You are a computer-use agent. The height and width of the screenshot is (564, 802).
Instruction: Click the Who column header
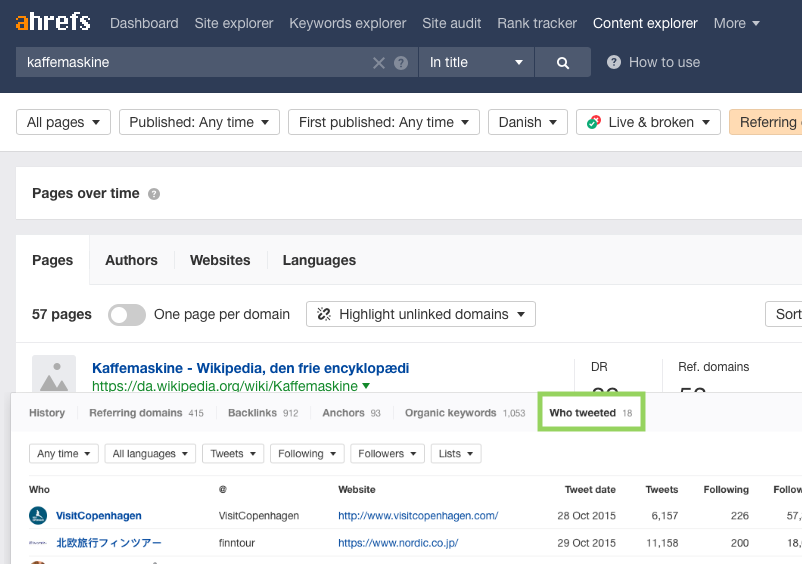click(39, 489)
